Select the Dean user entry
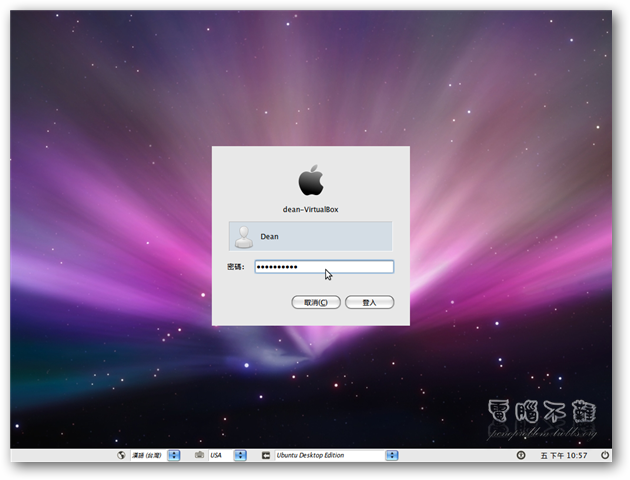The height and width of the screenshot is (480, 630). click(x=311, y=236)
